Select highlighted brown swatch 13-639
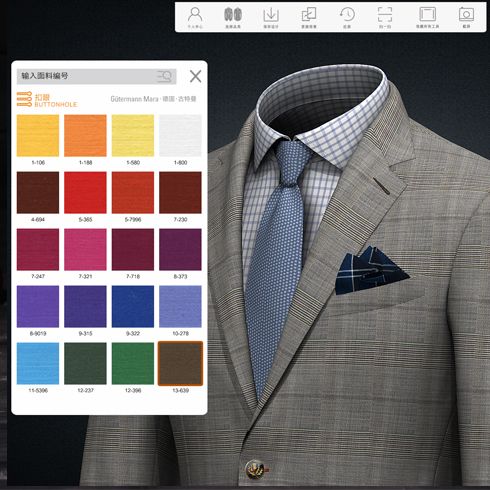Image resolution: width=490 pixels, height=490 pixels. click(180, 363)
